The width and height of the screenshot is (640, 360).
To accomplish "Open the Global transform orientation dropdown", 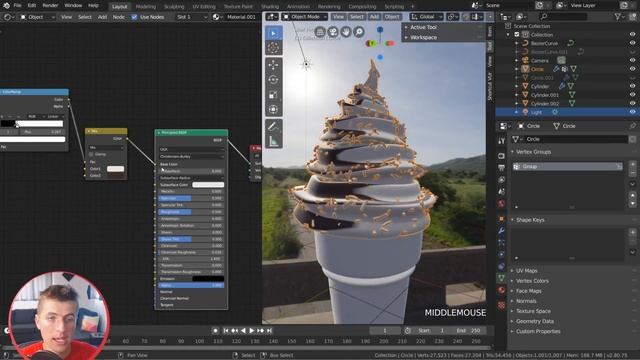I will (427, 17).
